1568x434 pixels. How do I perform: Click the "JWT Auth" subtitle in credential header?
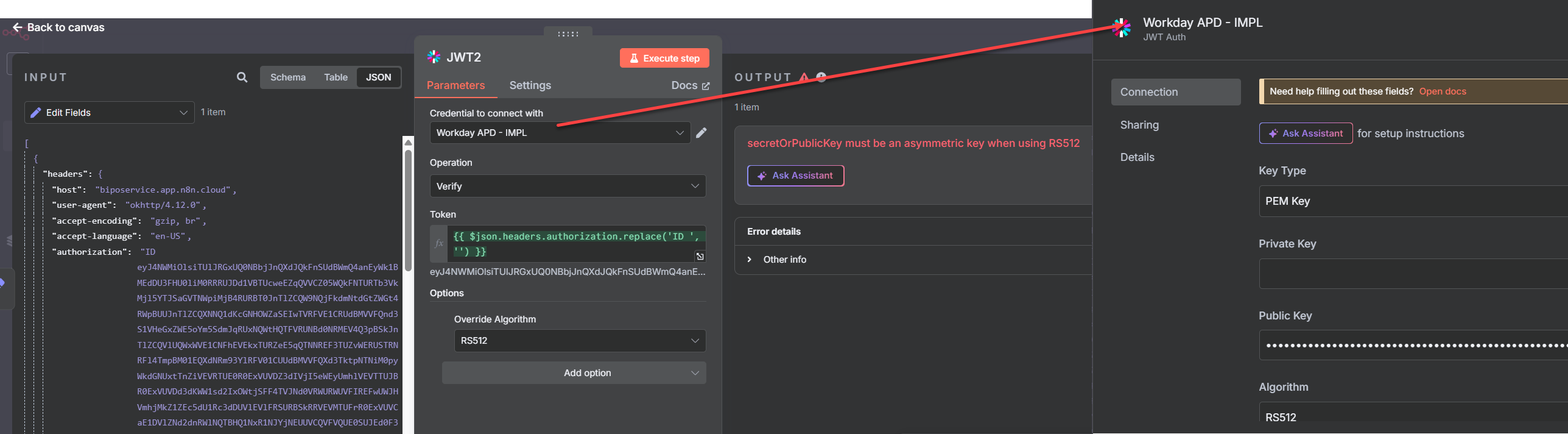[x=1164, y=37]
